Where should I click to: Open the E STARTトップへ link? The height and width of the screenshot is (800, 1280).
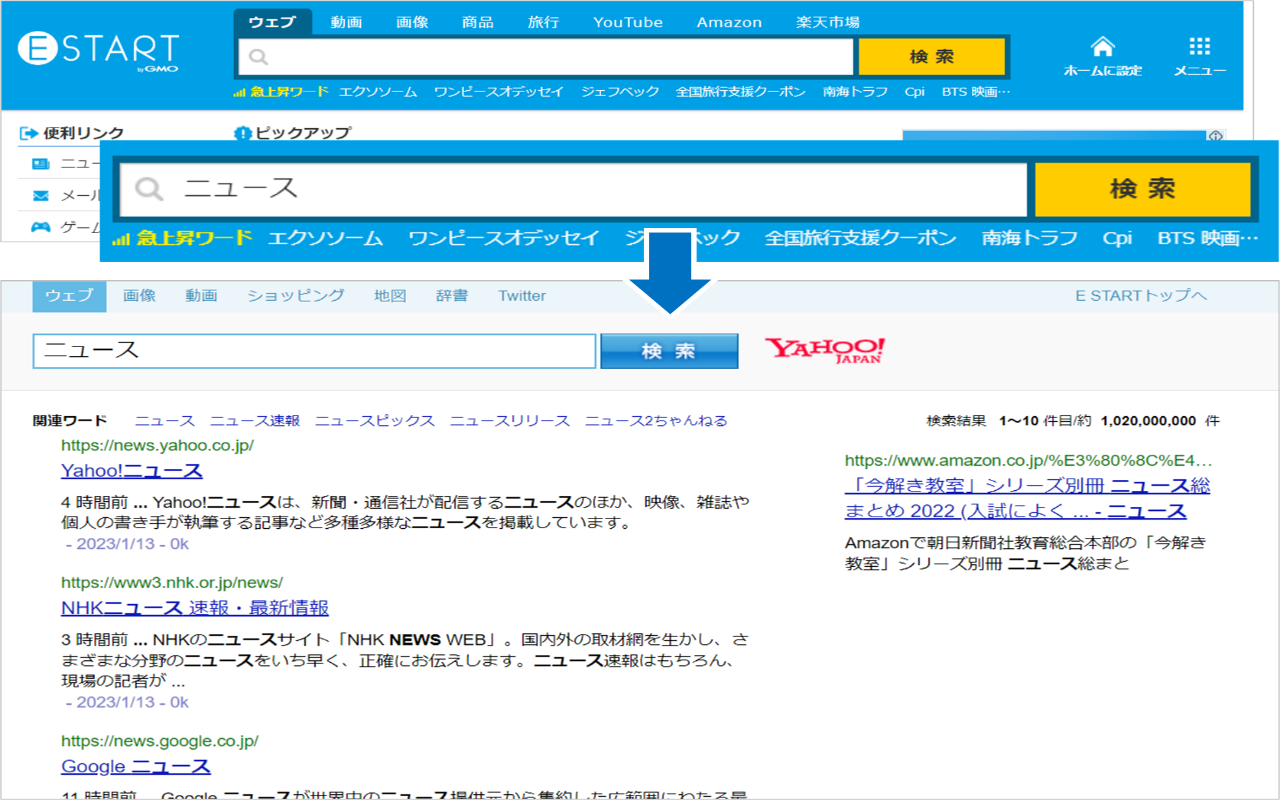pyautogui.click(x=1141, y=296)
